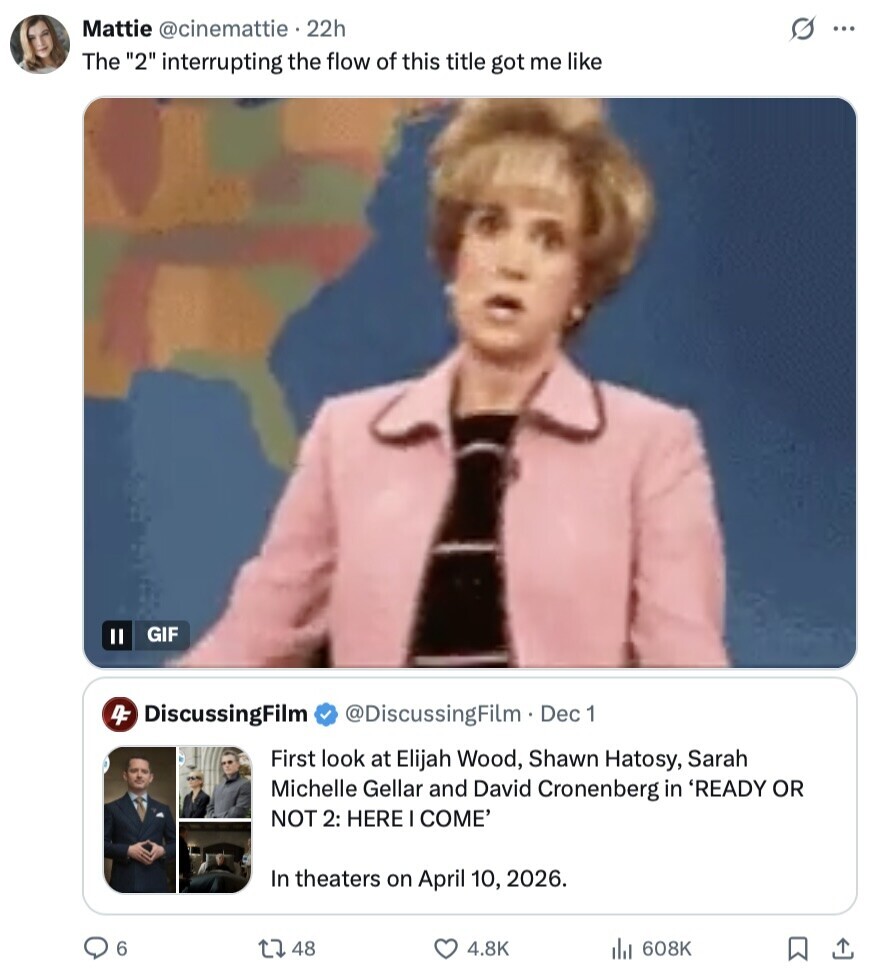
Task: Bookmark this post
Action: [798, 948]
